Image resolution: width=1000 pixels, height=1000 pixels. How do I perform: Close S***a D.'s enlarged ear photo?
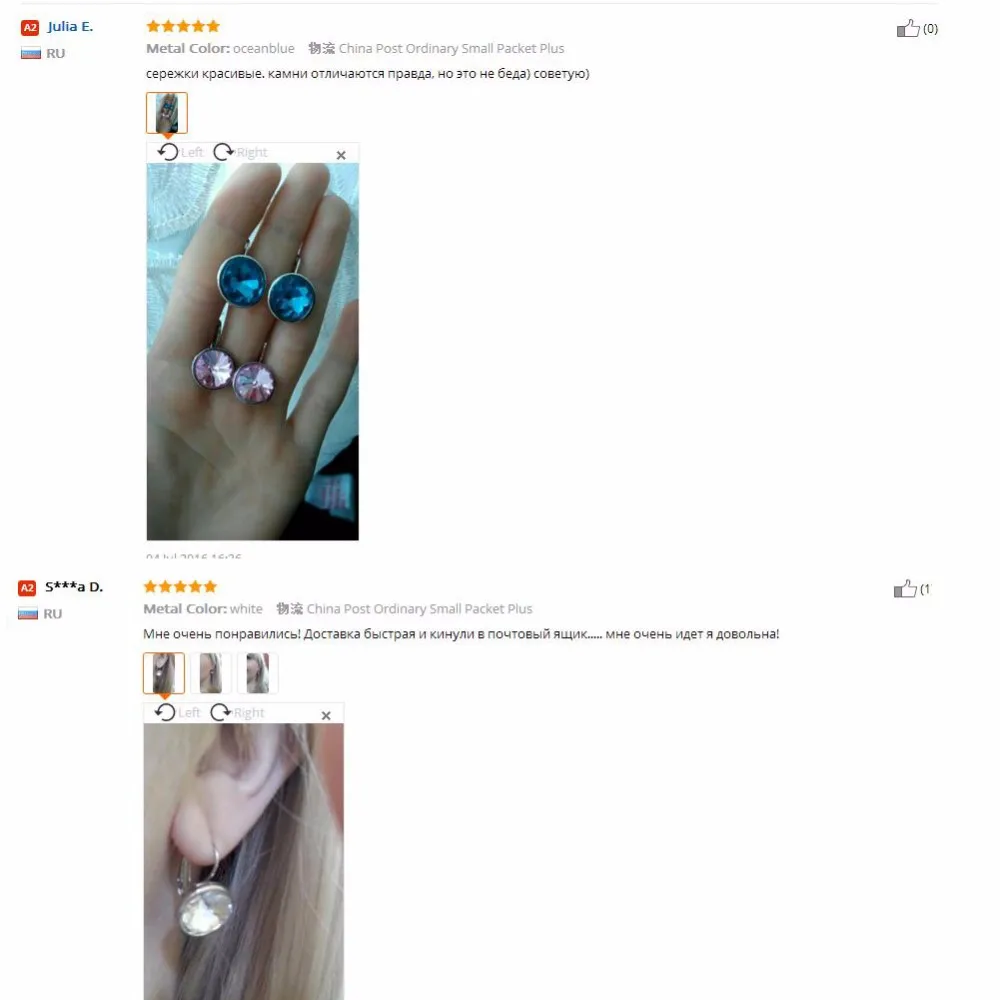point(326,716)
